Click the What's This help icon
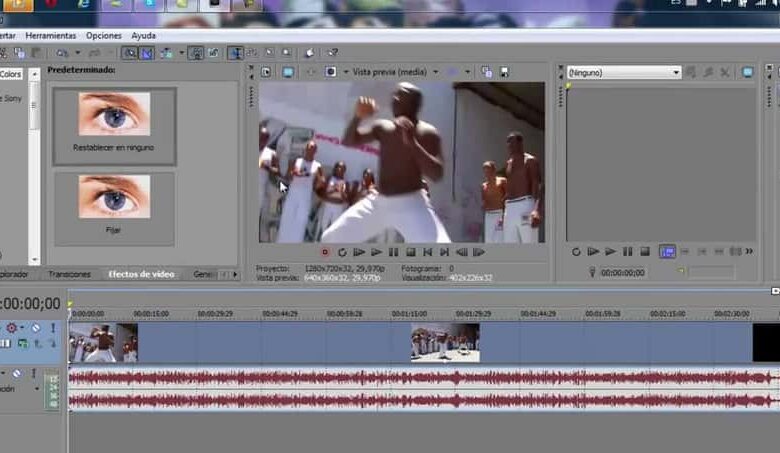Viewport: 780px width, 453px height. point(332,52)
